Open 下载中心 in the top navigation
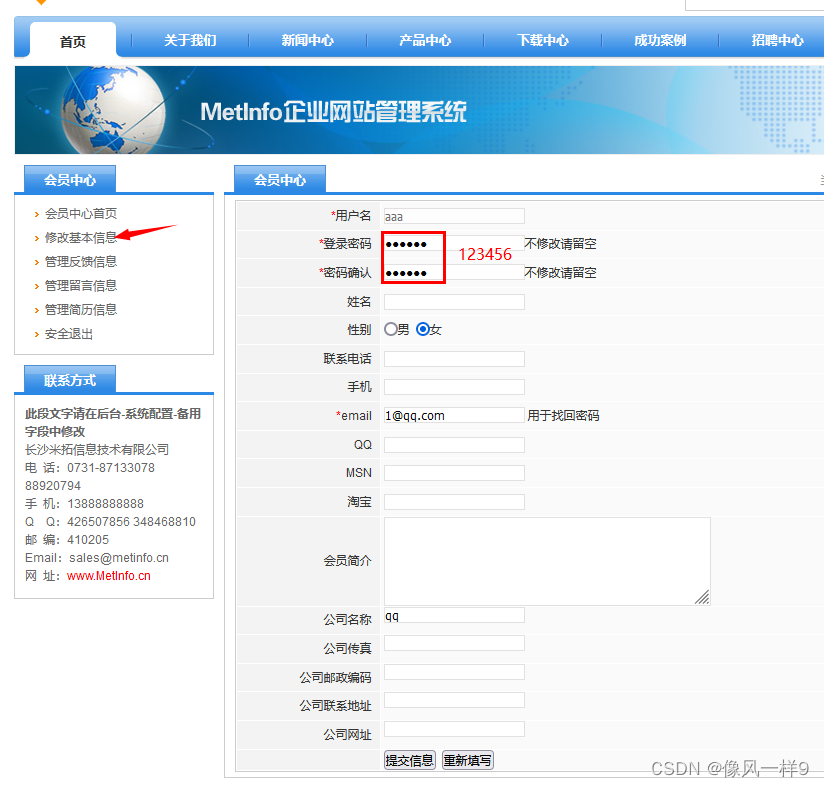 click(543, 40)
